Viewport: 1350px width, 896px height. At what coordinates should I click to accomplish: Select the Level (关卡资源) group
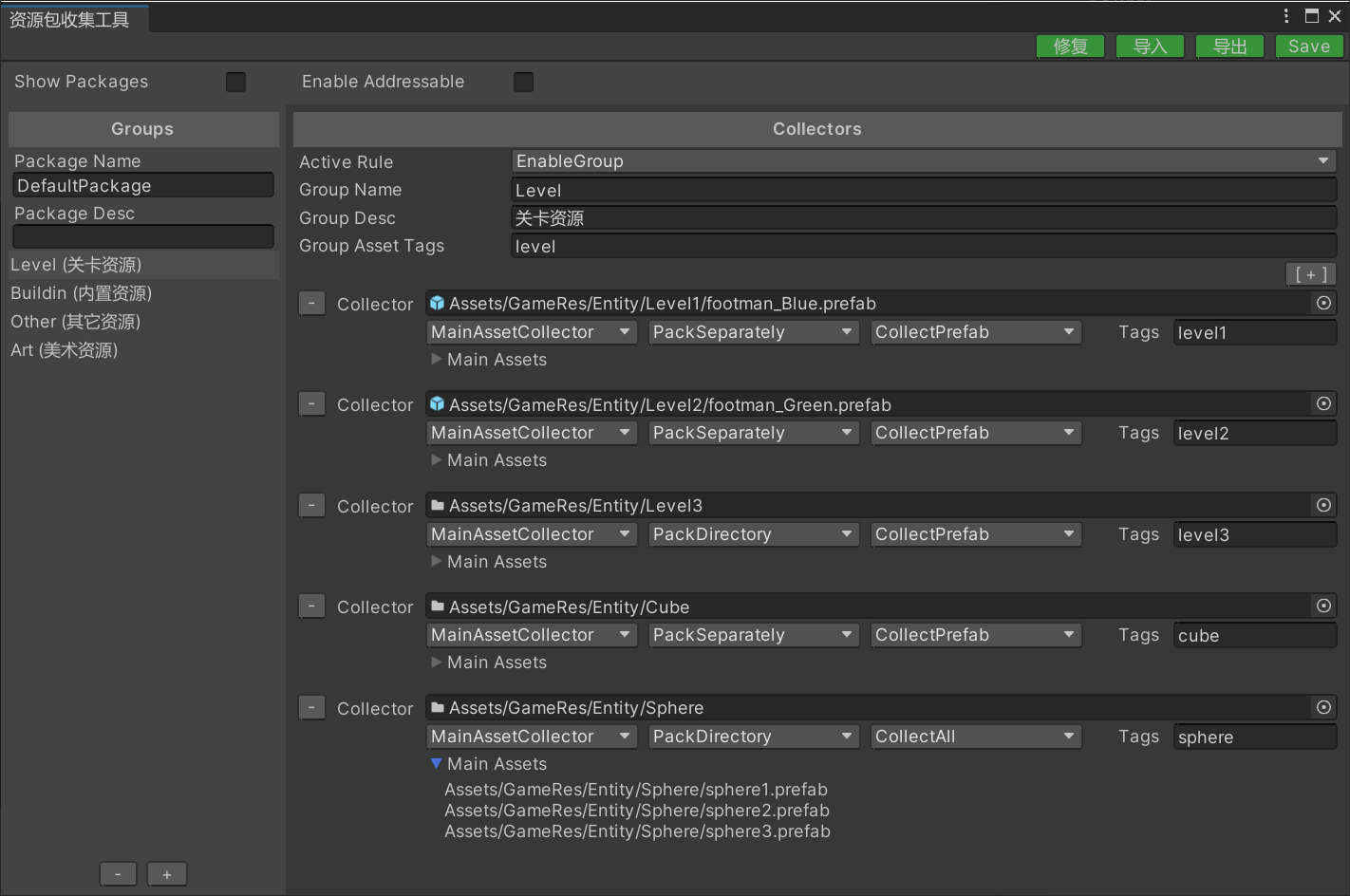click(142, 265)
